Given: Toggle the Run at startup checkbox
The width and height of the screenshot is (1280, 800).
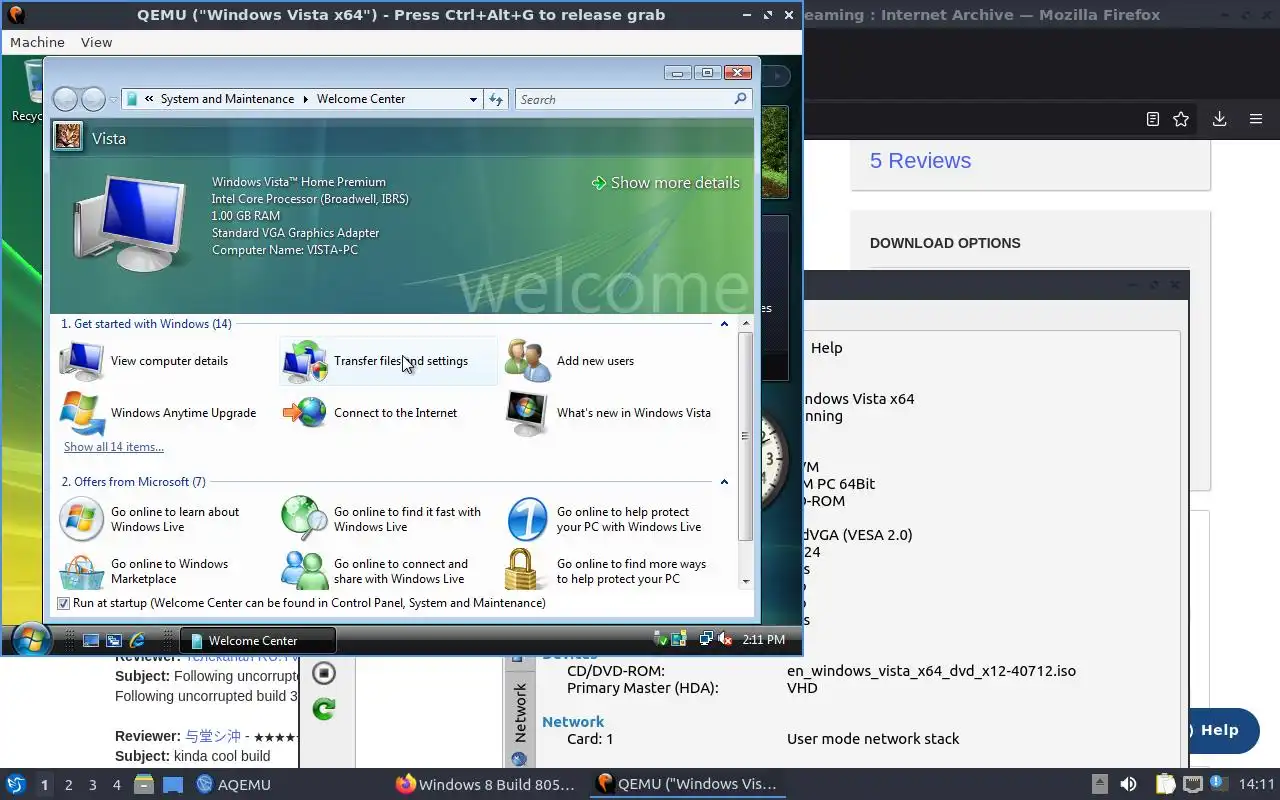Looking at the screenshot, I should point(64,603).
